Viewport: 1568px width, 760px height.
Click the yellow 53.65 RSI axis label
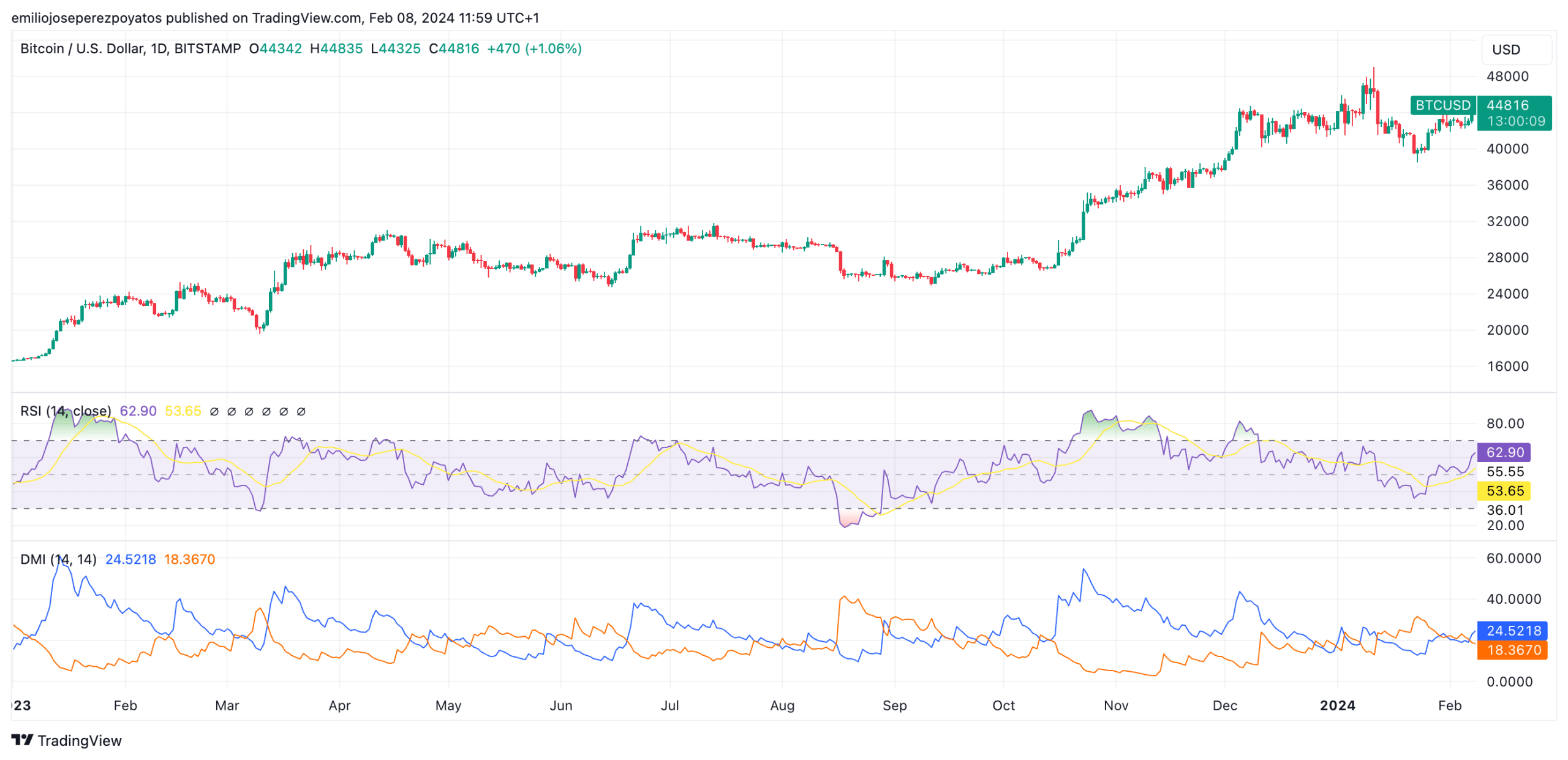click(1504, 491)
